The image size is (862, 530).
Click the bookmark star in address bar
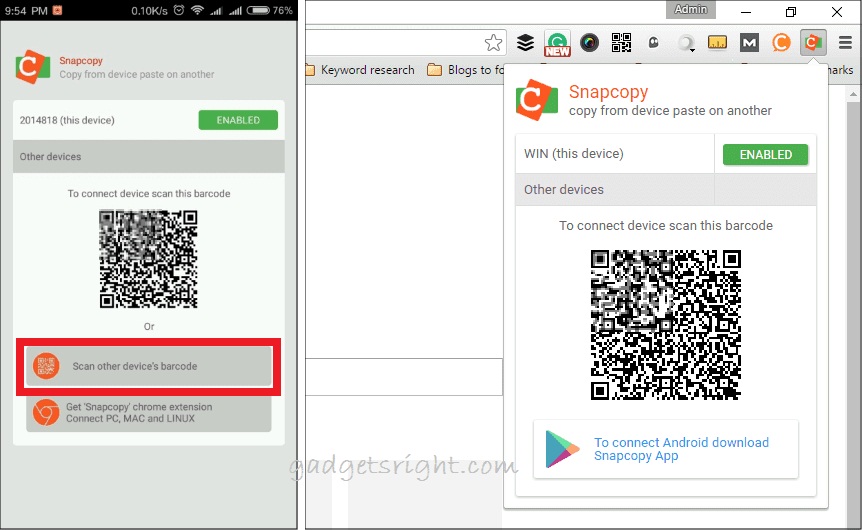[x=493, y=42]
